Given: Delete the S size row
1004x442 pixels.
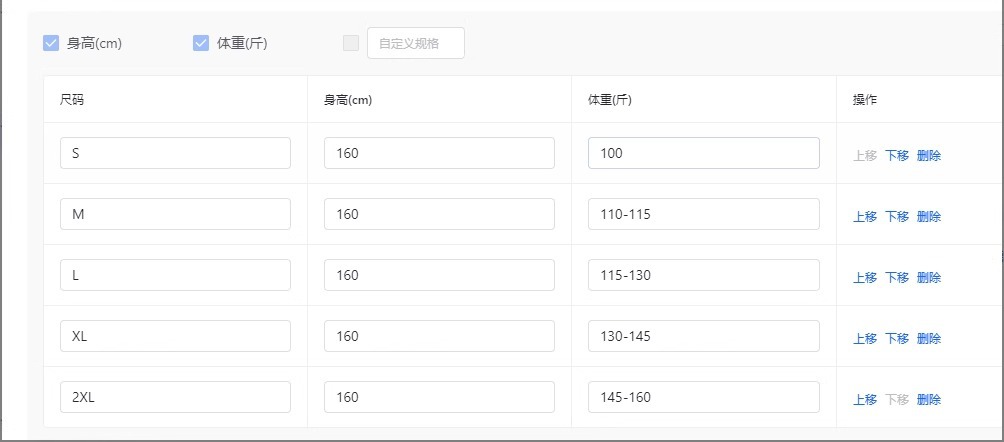Looking at the screenshot, I should [928, 156].
